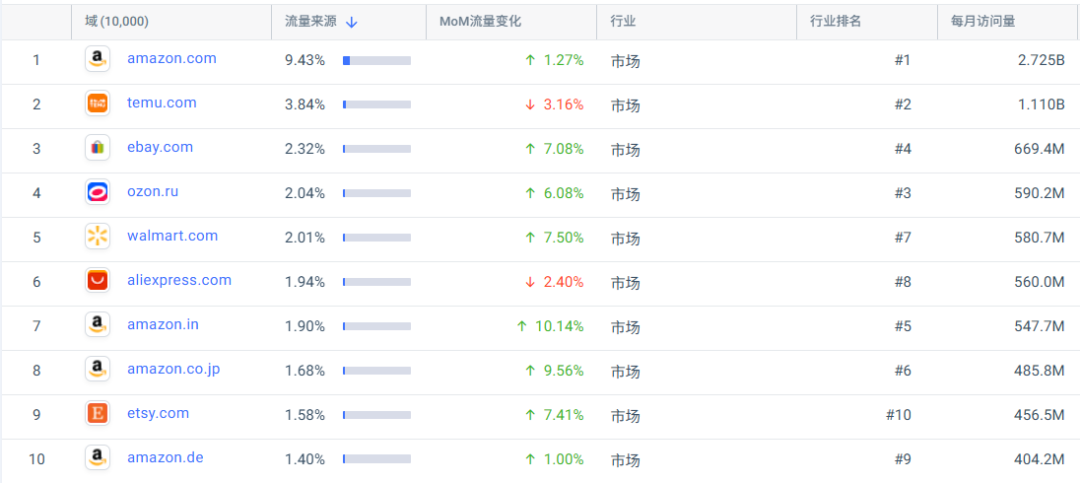Click the 1.00% MoM change value
Viewport: 1080px width, 483px height.
(x=563, y=459)
